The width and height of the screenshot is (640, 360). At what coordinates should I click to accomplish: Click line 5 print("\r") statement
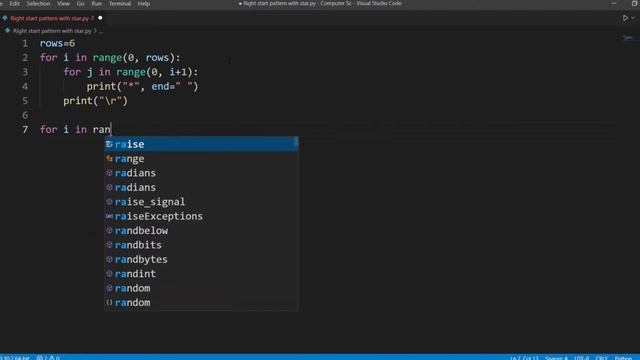click(96, 101)
